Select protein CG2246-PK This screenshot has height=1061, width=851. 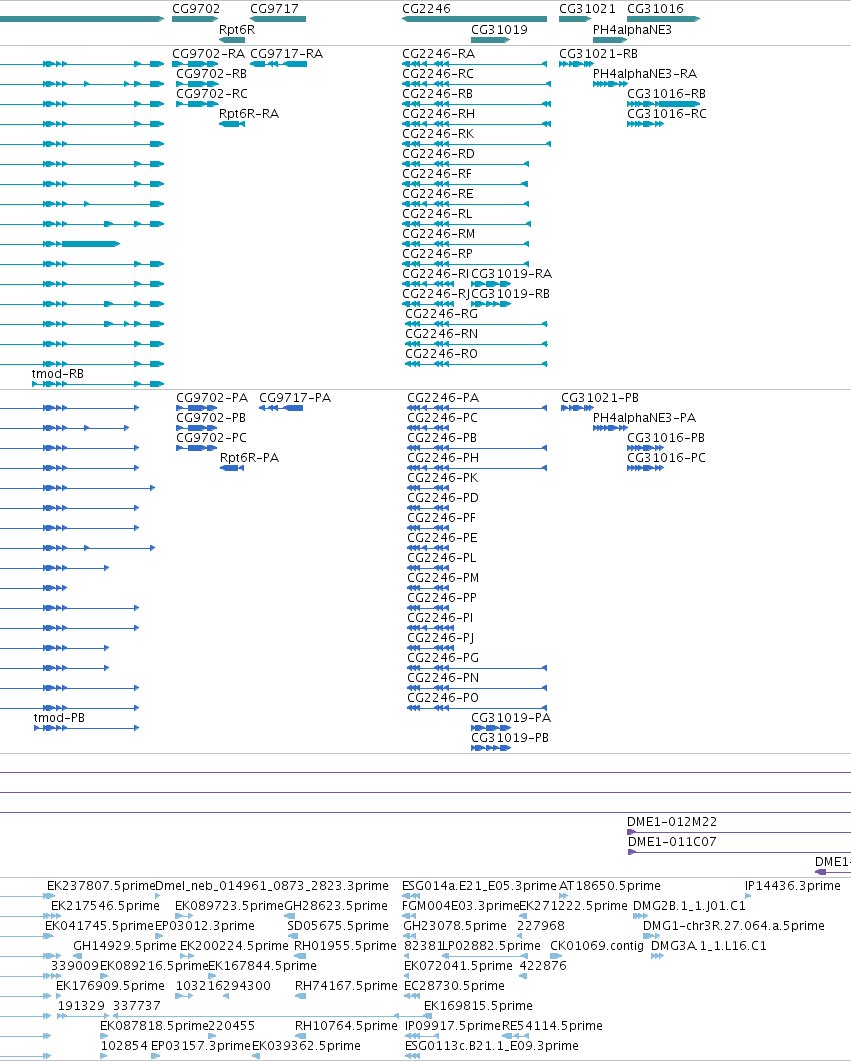442,478
